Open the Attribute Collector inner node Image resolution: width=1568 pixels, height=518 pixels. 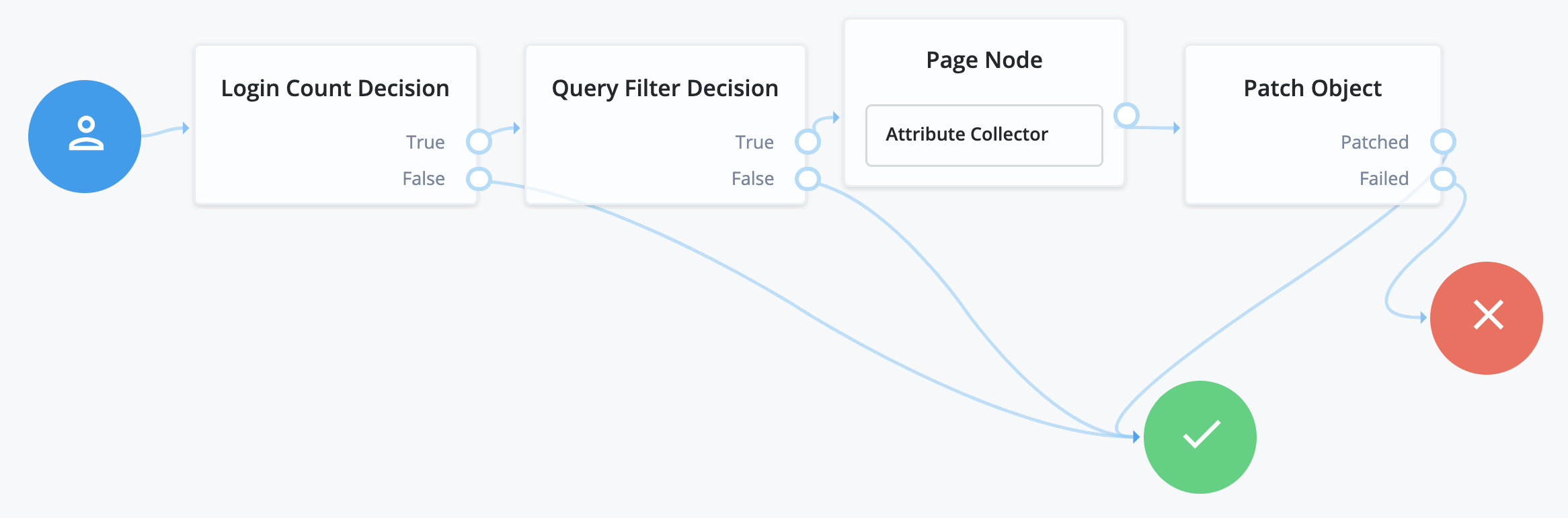click(x=984, y=135)
